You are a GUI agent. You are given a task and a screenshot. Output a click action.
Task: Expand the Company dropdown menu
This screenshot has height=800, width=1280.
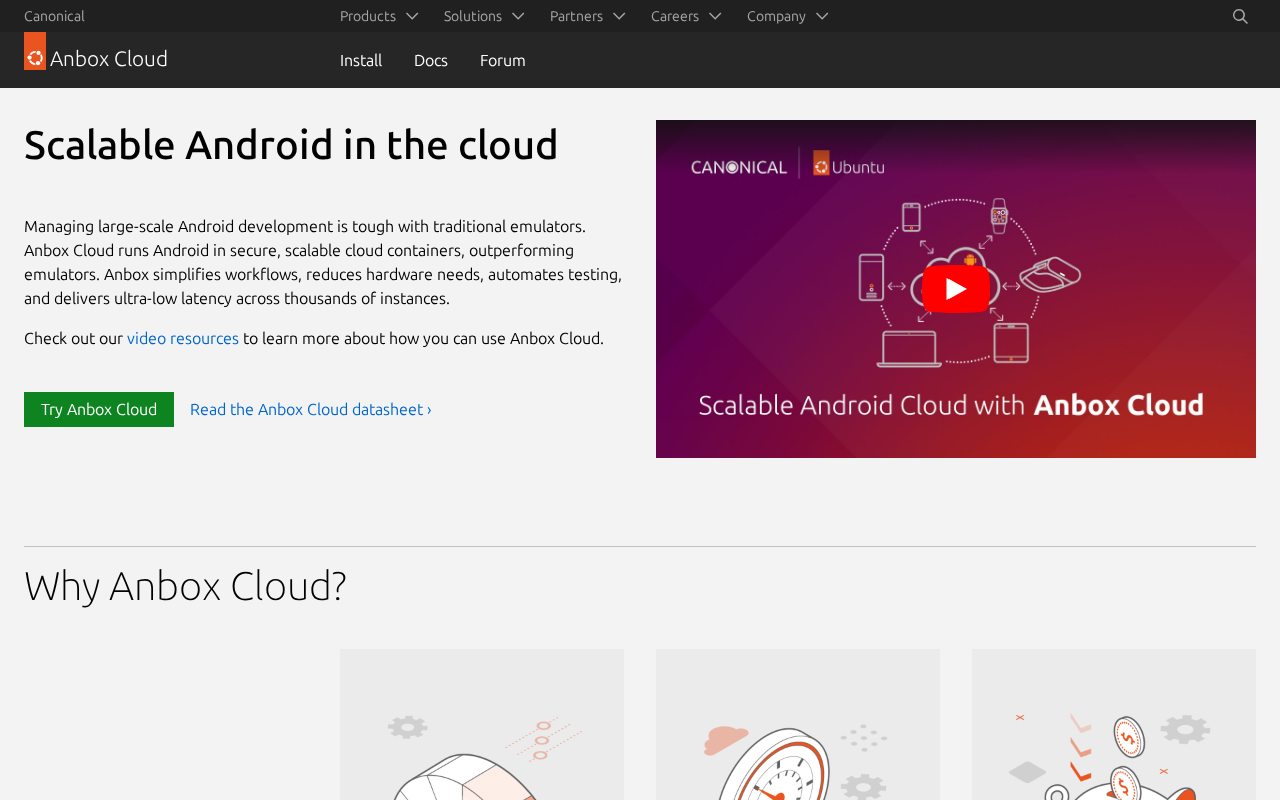(x=787, y=16)
